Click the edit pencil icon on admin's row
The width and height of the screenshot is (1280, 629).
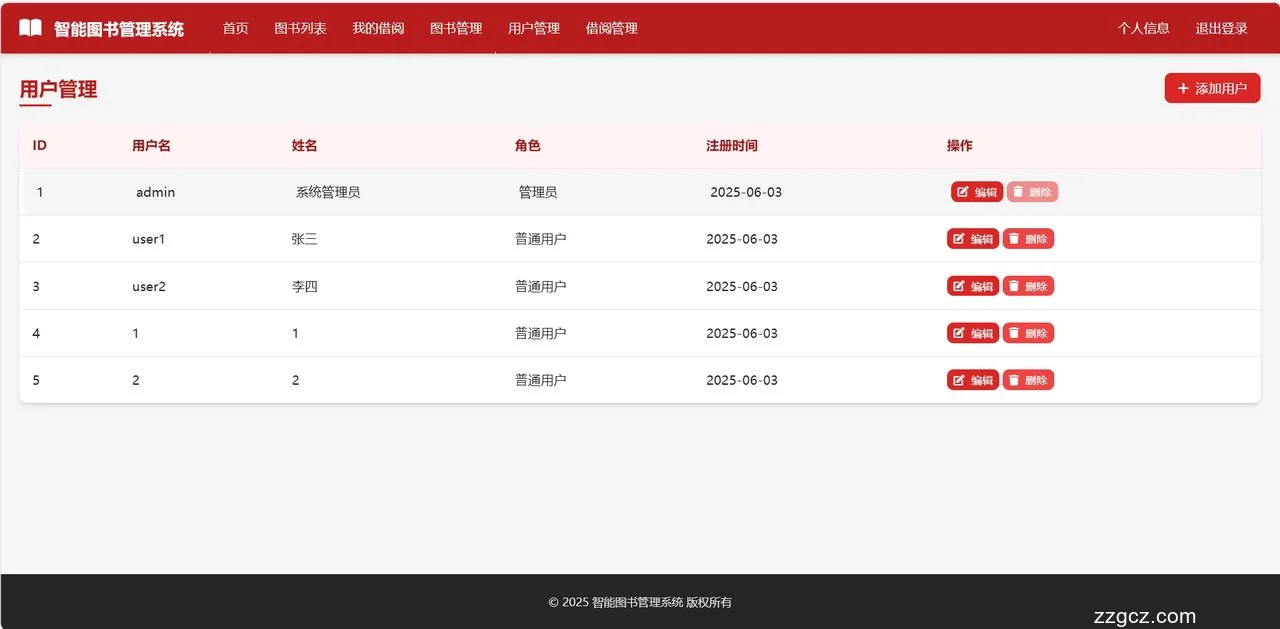961,191
